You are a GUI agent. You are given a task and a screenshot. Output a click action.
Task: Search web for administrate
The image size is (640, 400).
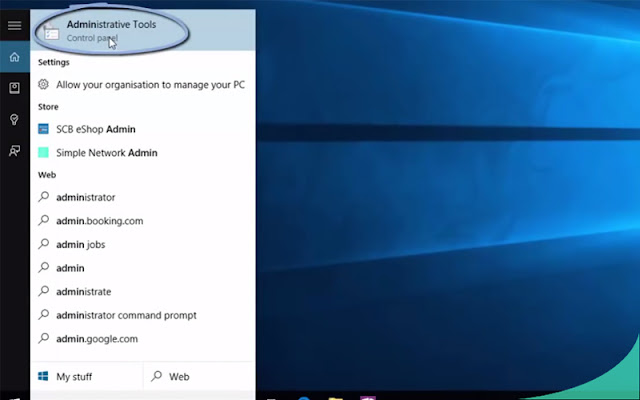tap(143, 292)
